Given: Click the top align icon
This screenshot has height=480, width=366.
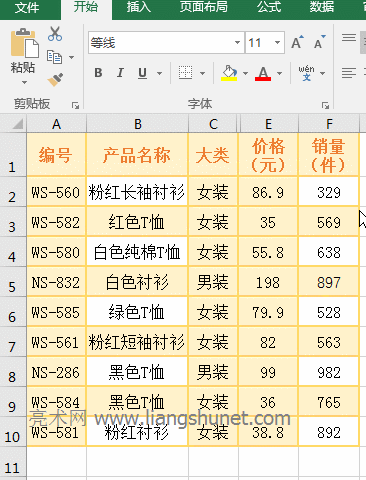Looking at the screenshot, I should click(349, 38).
